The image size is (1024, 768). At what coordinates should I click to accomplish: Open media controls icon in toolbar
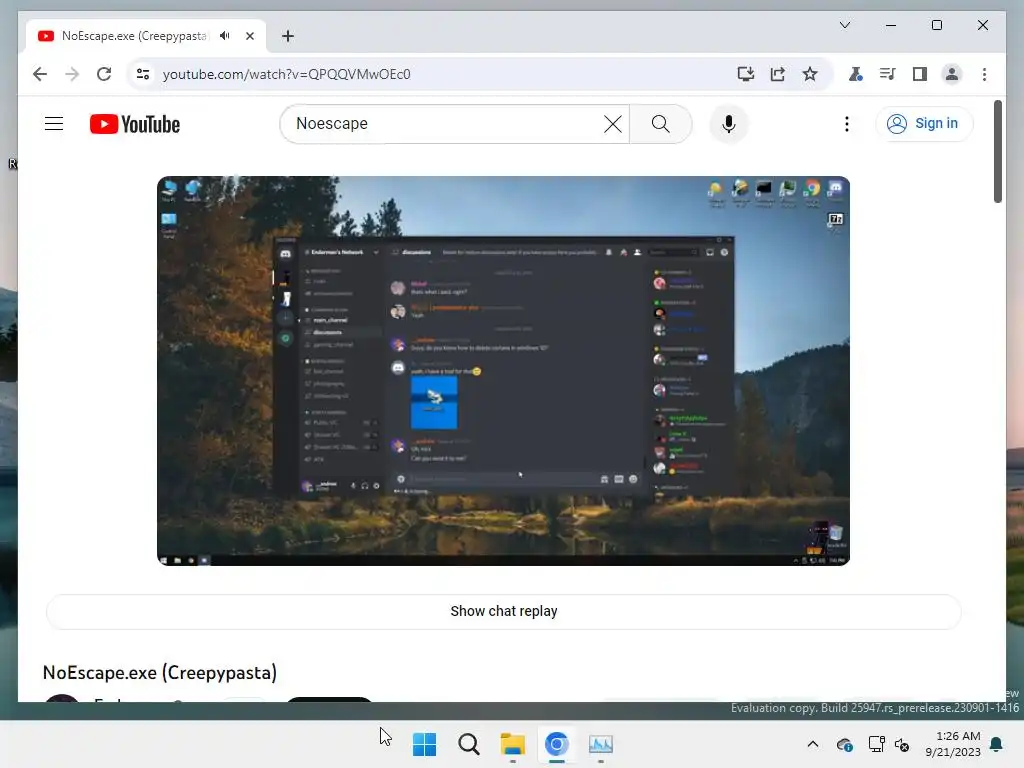pyautogui.click(x=888, y=74)
